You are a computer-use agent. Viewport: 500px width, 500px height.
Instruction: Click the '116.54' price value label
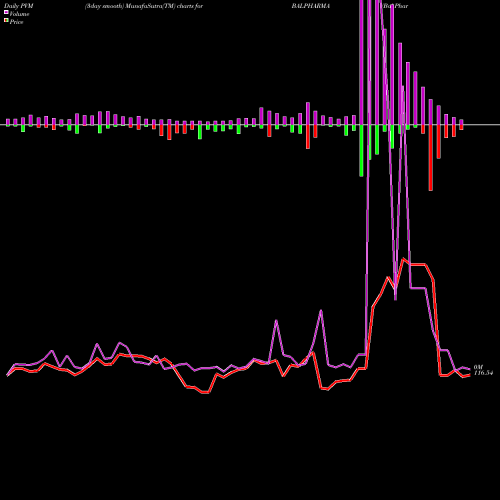click(483, 373)
